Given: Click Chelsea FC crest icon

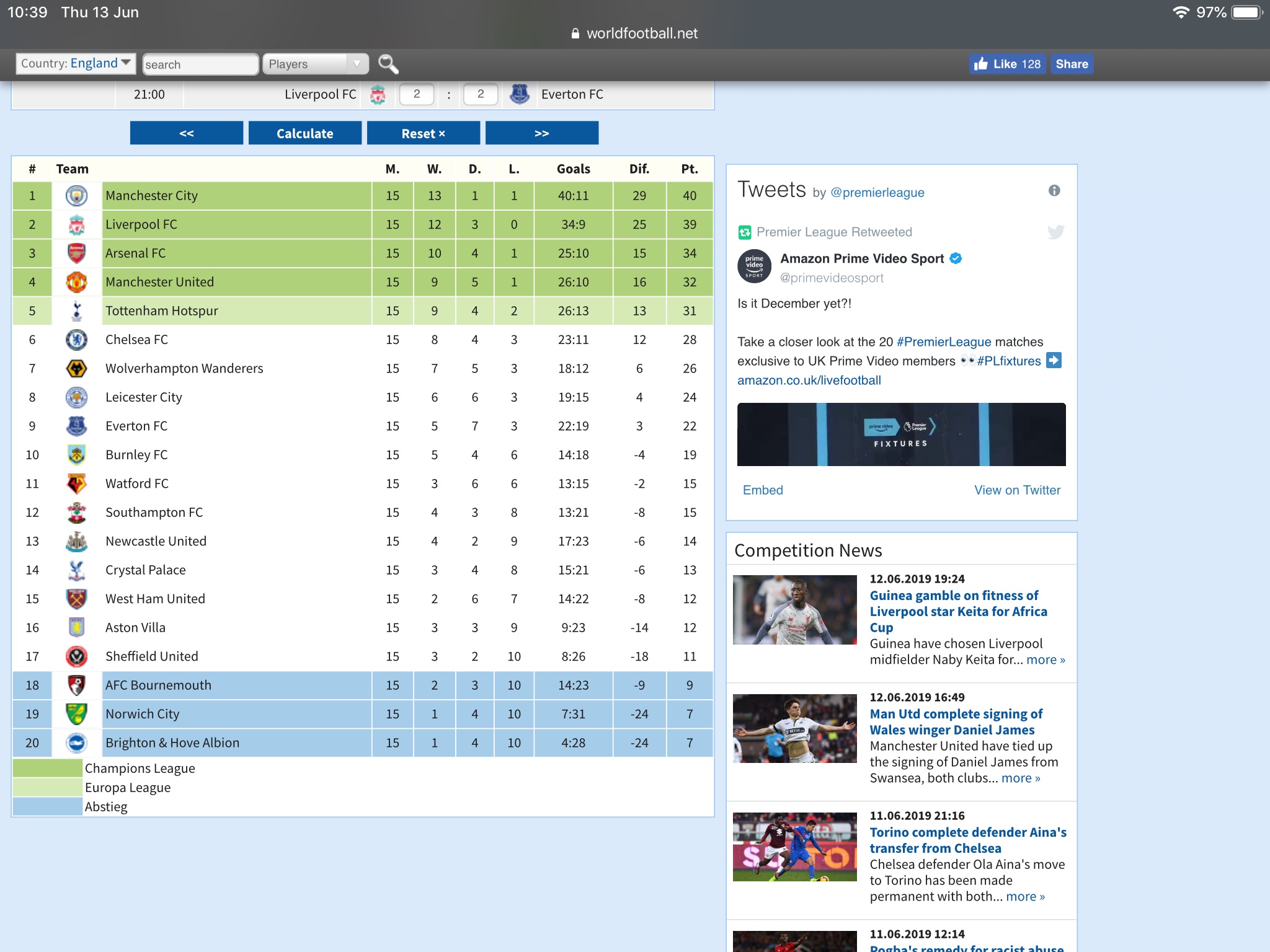Looking at the screenshot, I should [x=76, y=340].
